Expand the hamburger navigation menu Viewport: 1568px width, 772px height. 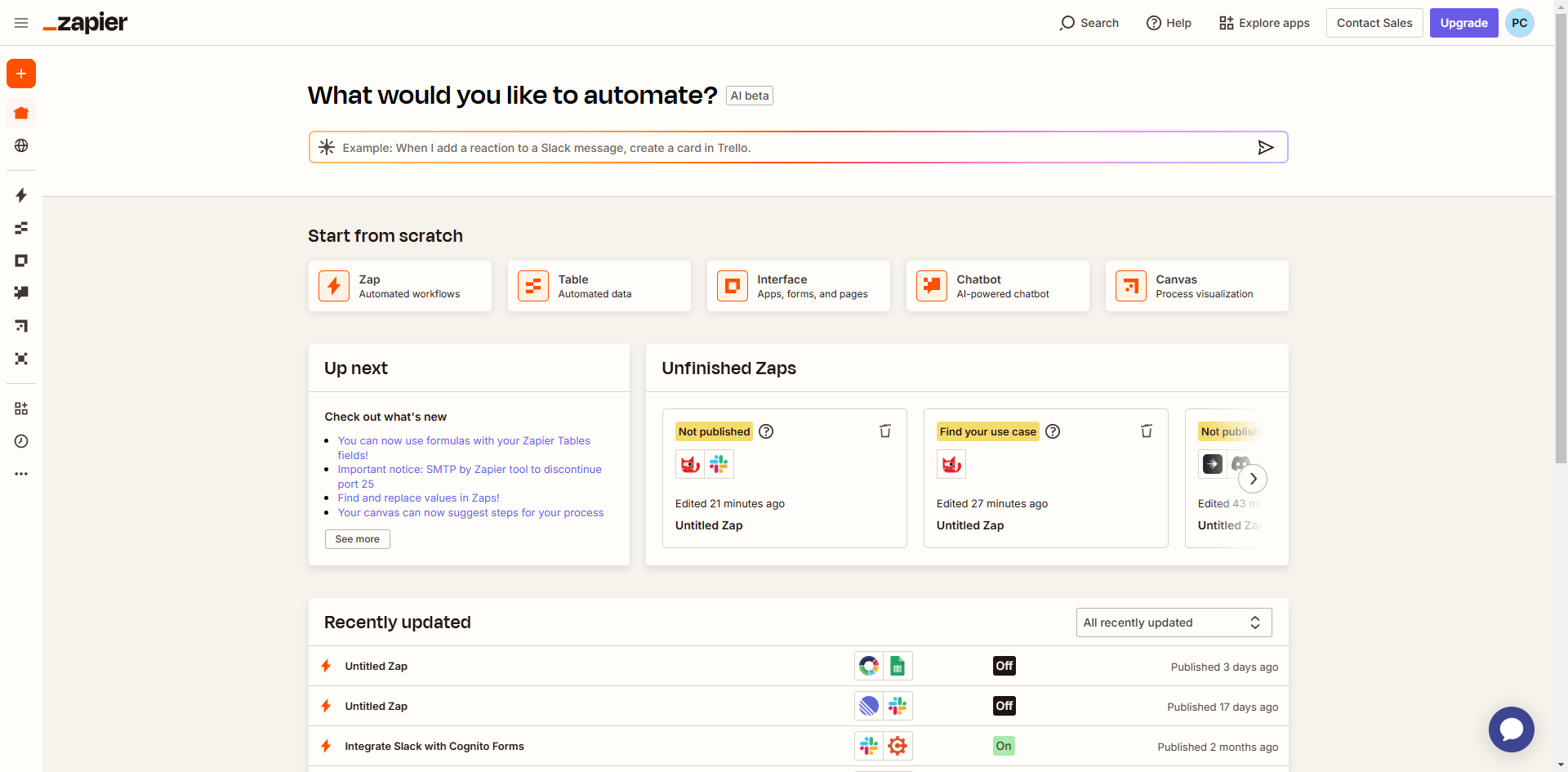21,23
